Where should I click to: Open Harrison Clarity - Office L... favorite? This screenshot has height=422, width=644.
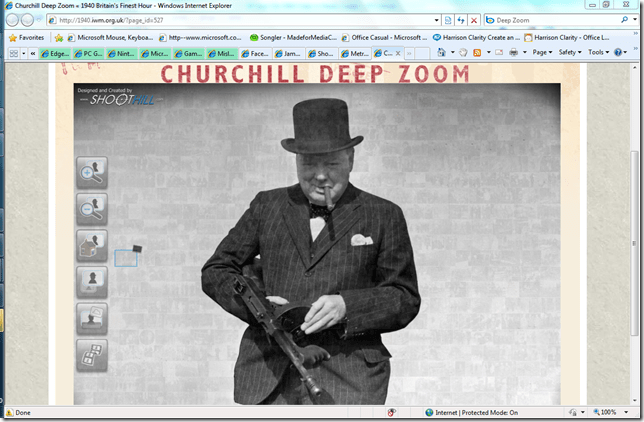point(567,37)
